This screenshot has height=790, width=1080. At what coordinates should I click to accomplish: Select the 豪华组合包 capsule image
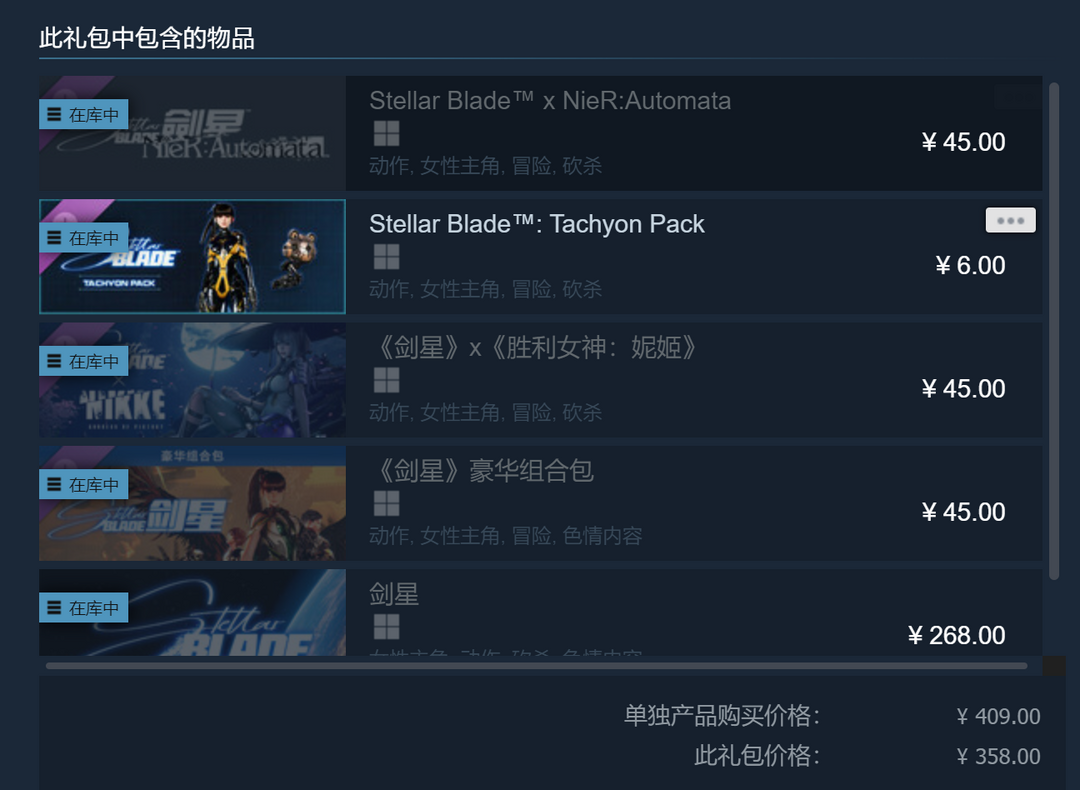[x=192, y=503]
